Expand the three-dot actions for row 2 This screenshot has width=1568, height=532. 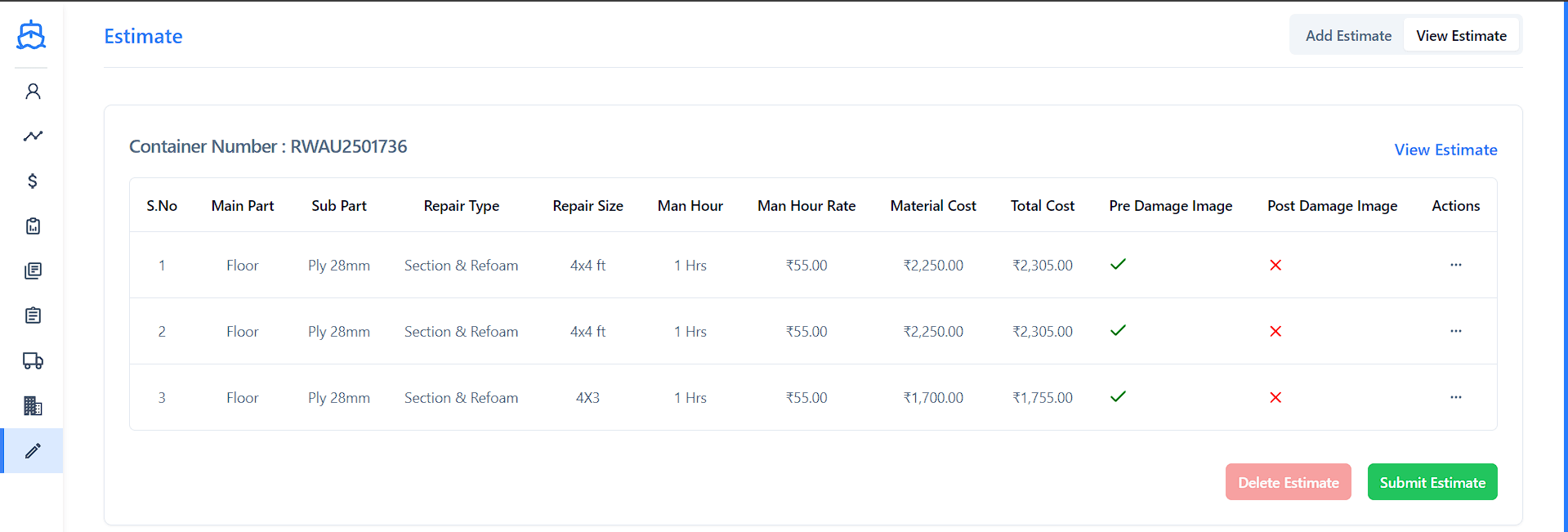click(1455, 331)
